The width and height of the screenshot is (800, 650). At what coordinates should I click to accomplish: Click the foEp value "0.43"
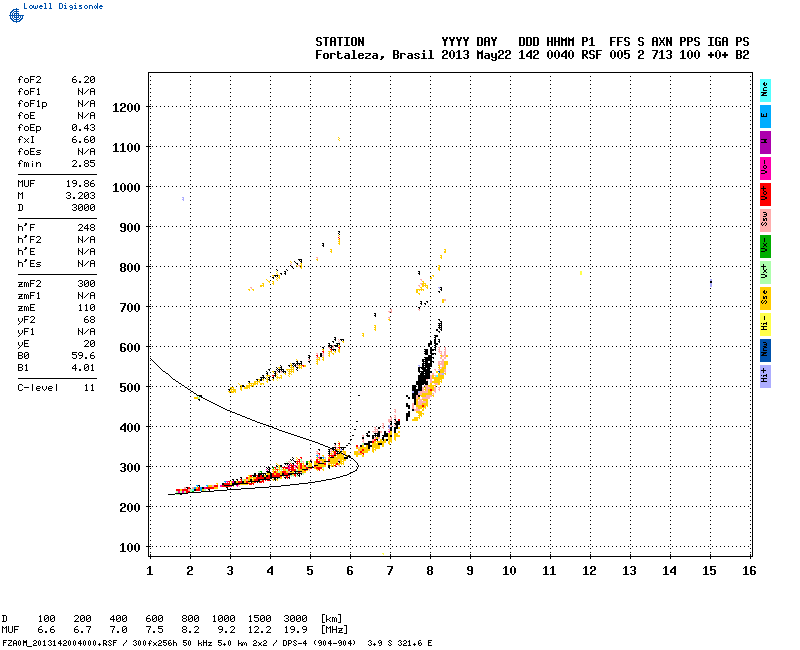(83, 128)
